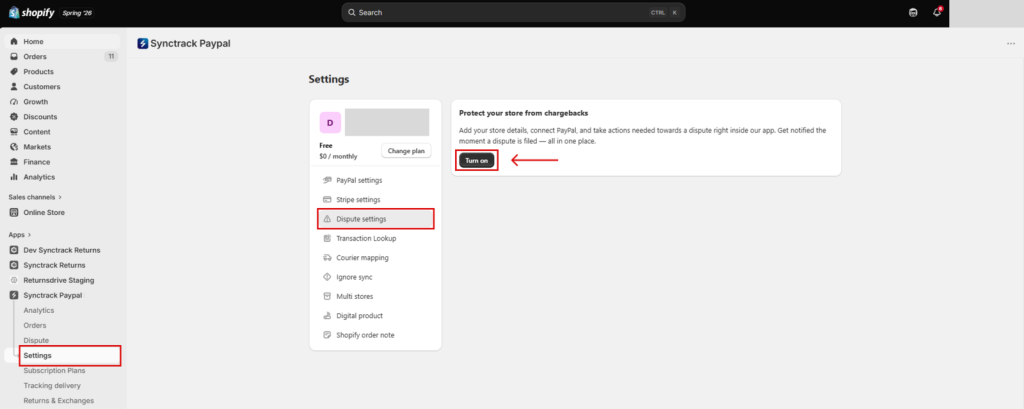Open Subscription Plans in sidebar
Viewport: 1024px width, 409px height.
pyautogui.click(x=54, y=370)
